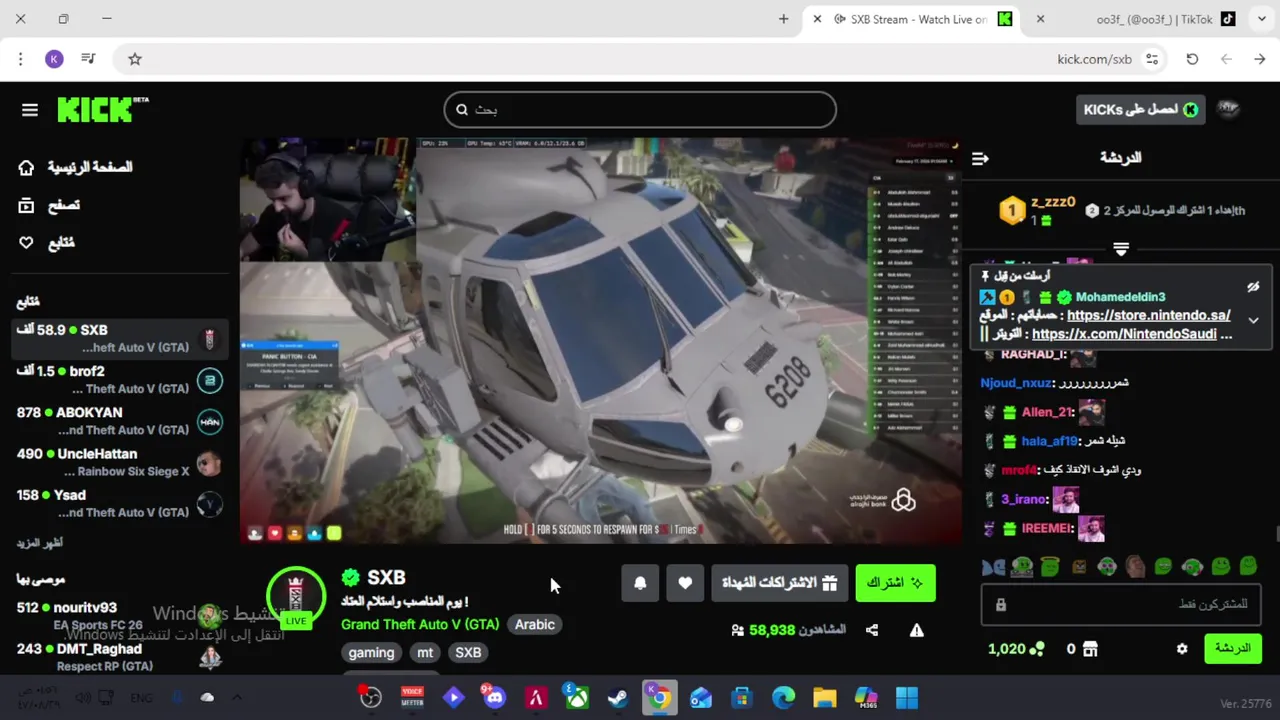Follow SXB with the heart button

(685, 583)
